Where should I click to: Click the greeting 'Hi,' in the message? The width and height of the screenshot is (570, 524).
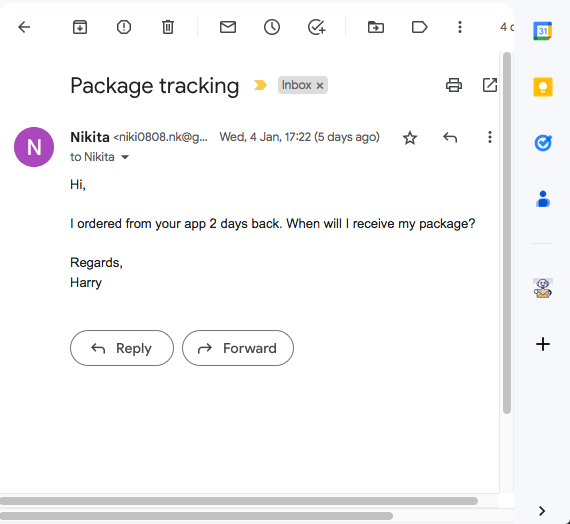click(78, 185)
